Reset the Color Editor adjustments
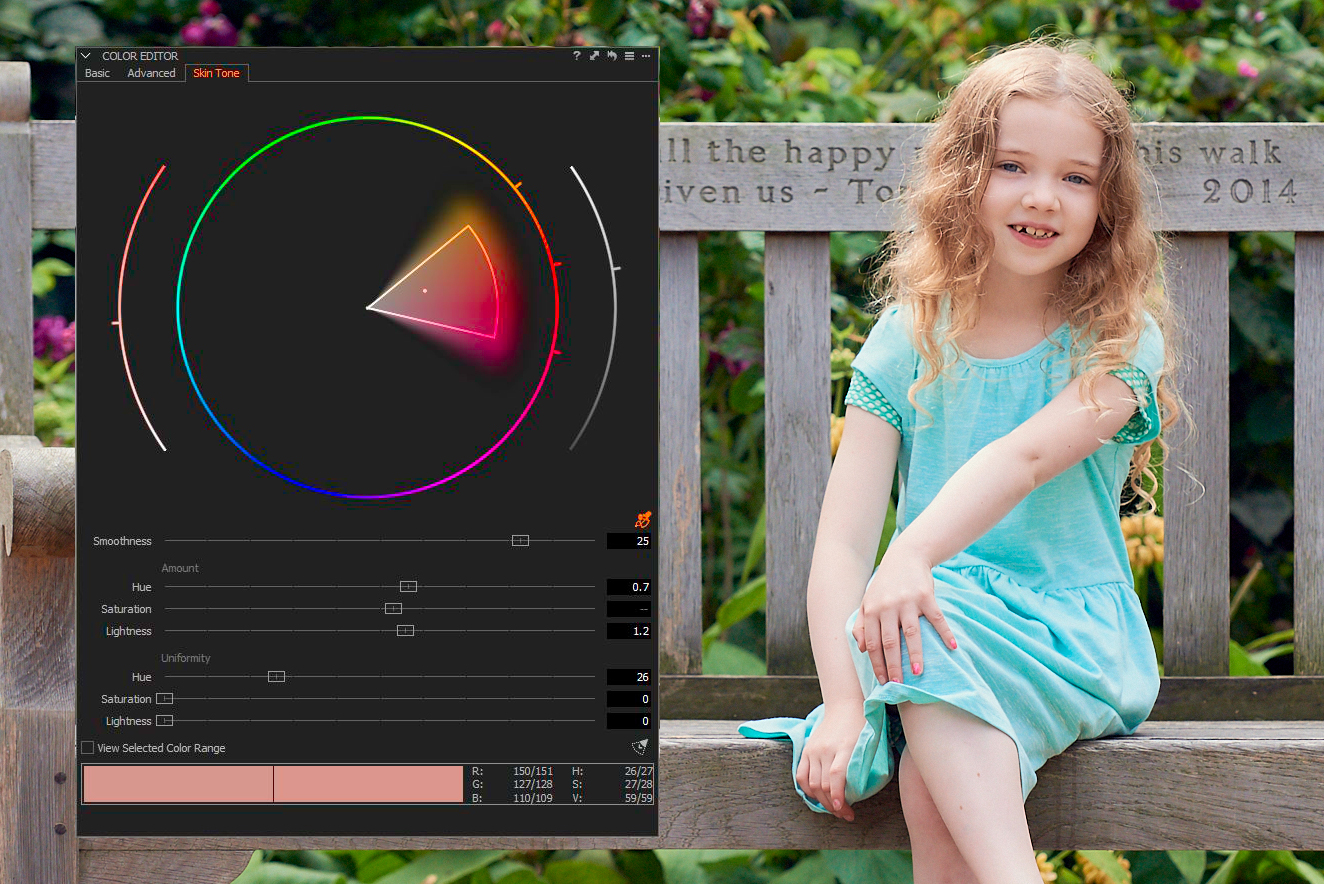Image resolution: width=1324 pixels, height=884 pixels. [611, 56]
